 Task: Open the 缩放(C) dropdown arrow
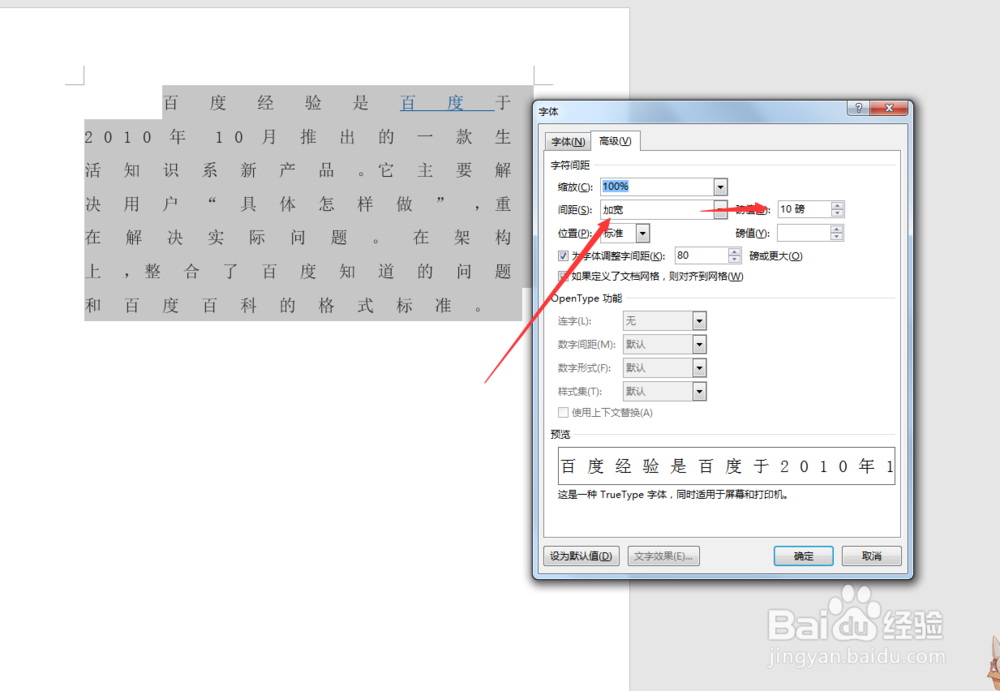[x=721, y=187]
